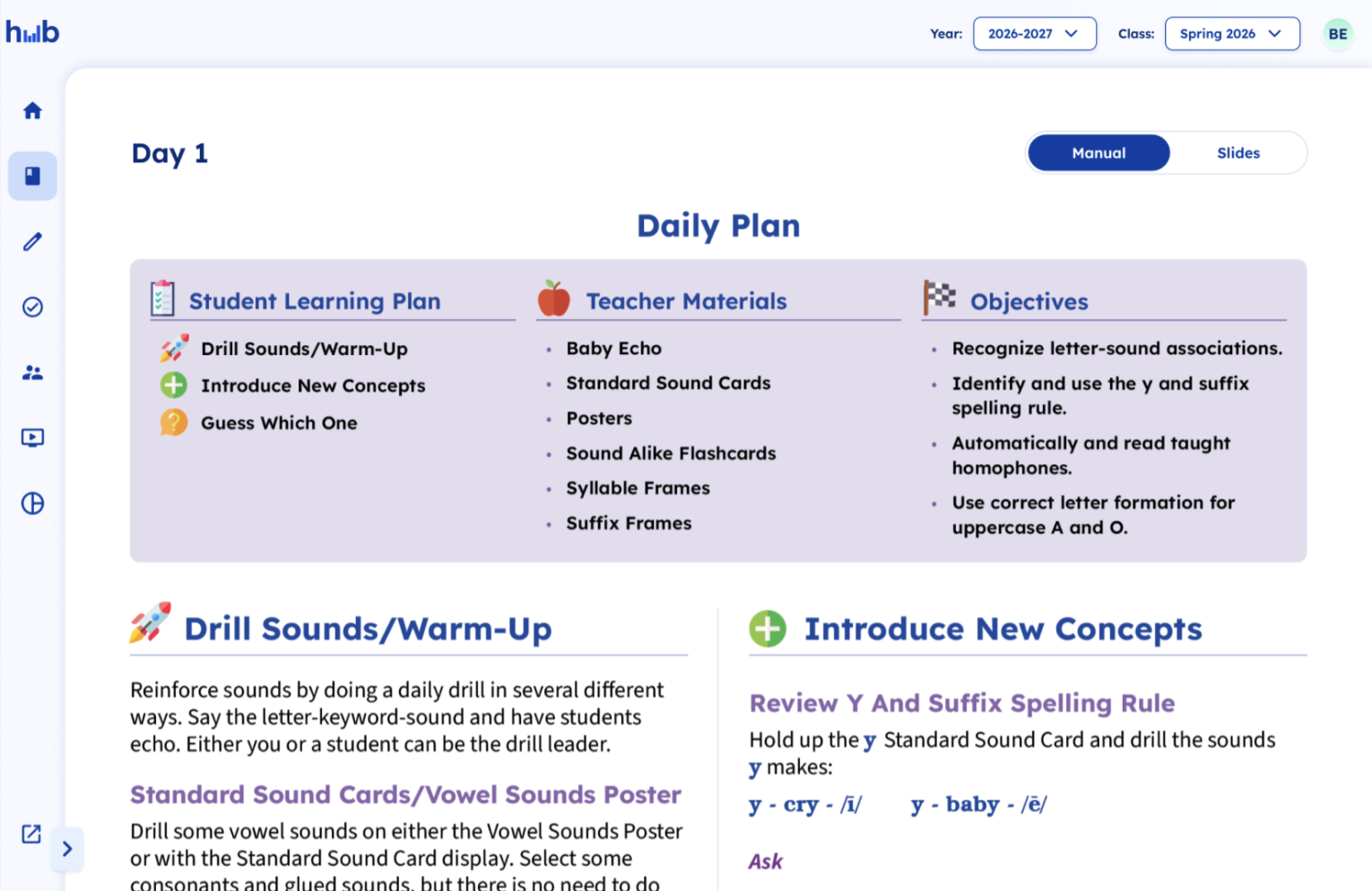Expand the sidebar with the chevron arrow
Image resolution: width=1372 pixels, height=891 pixels.
(67, 849)
